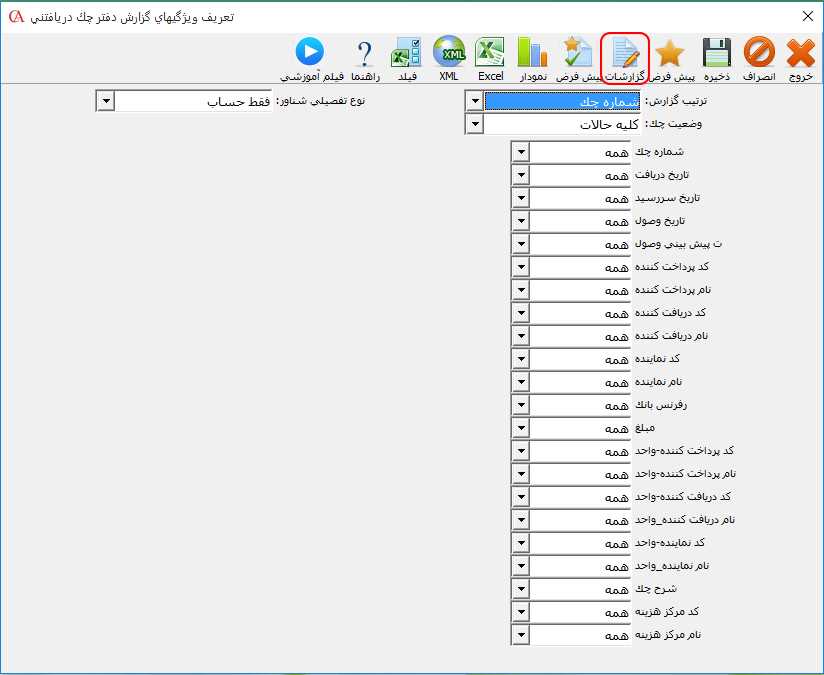
Task: Open the نوع تفصیلی شناور dropdown
Action: [x=104, y=100]
